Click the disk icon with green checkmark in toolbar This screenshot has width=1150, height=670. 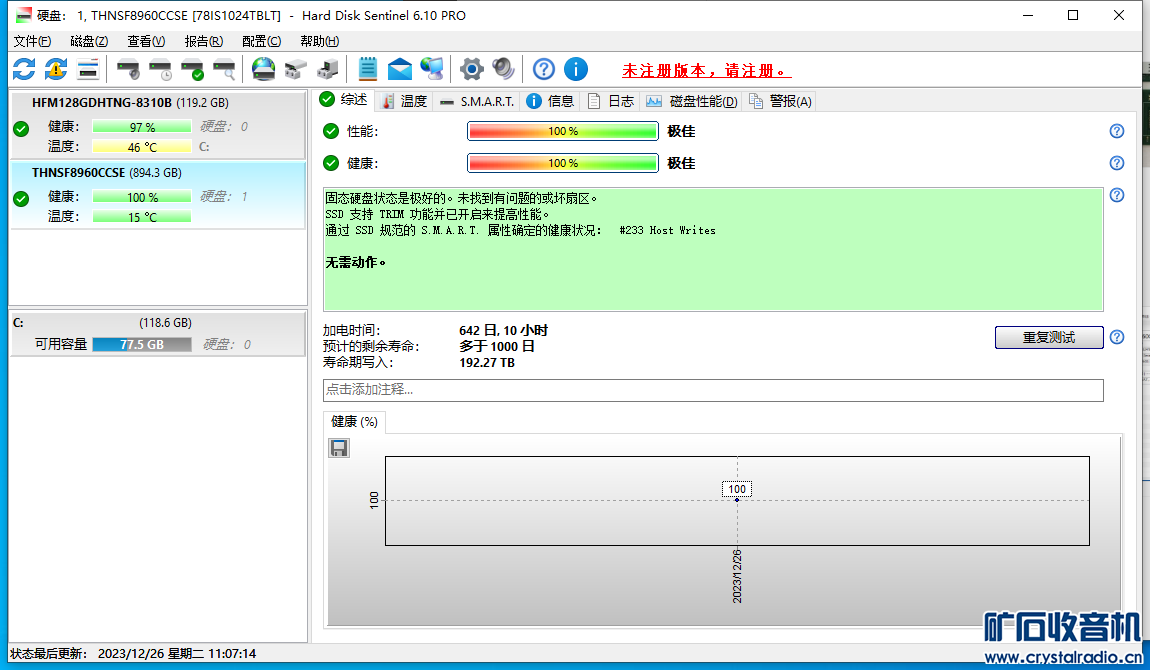click(x=192, y=69)
